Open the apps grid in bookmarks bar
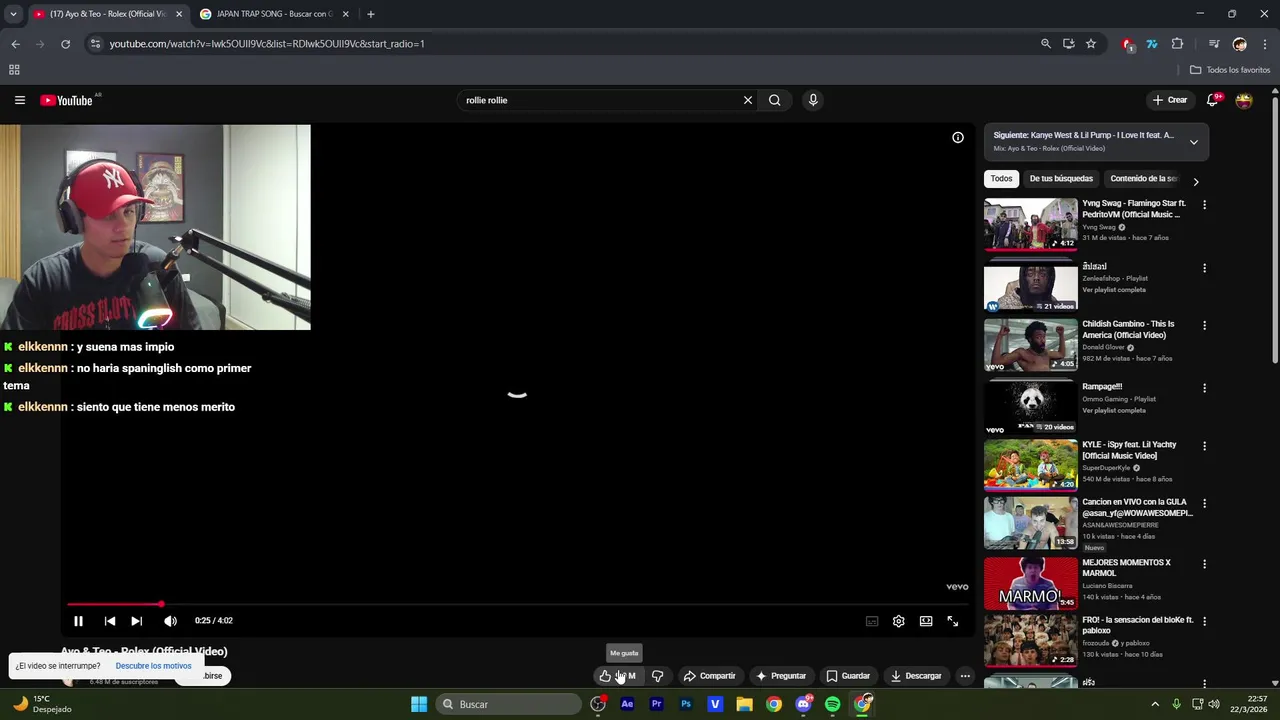This screenshot has width=1280, height=720. click(14, 70)
